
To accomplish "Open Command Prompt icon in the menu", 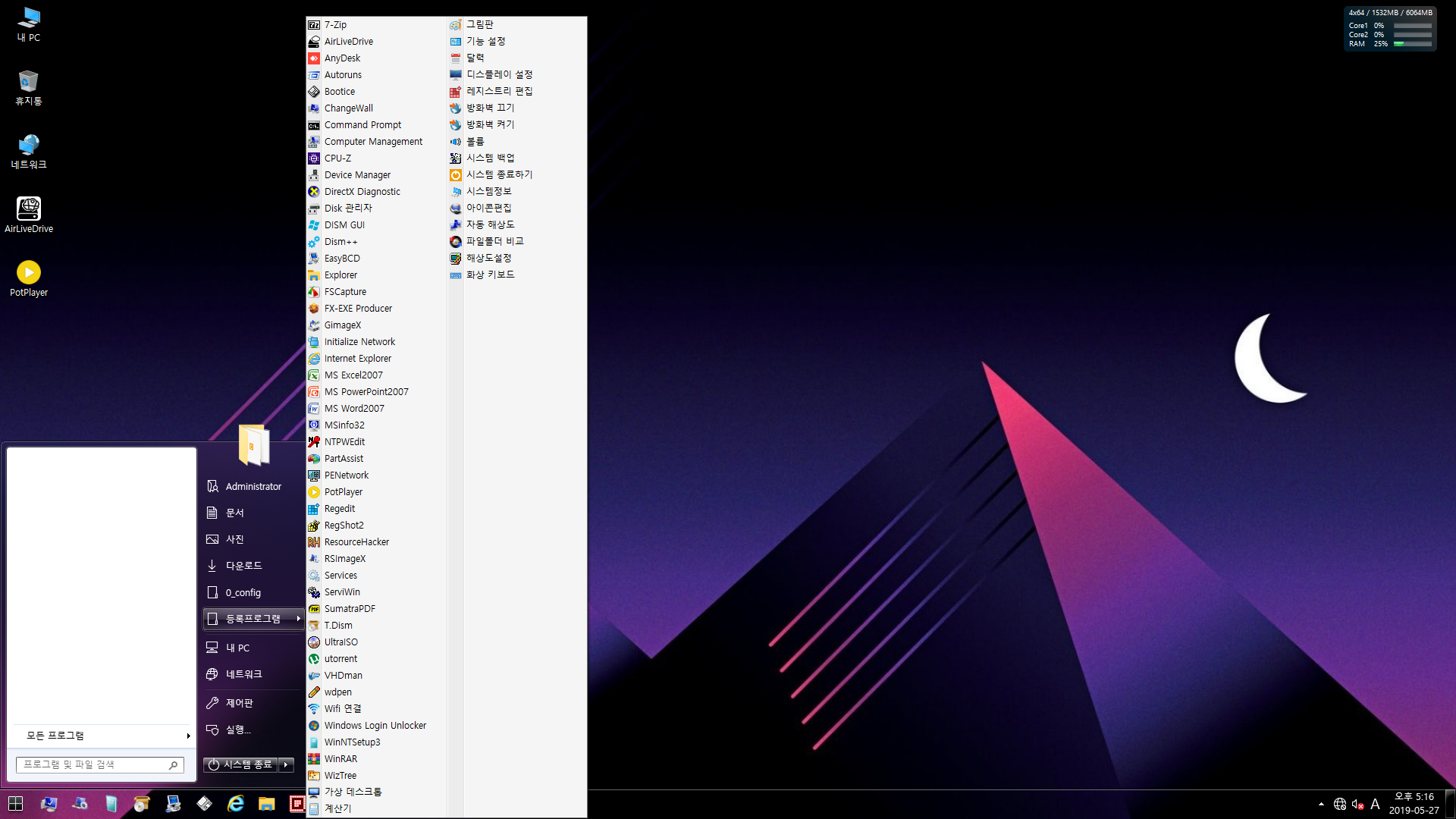I will coord(314,125).
